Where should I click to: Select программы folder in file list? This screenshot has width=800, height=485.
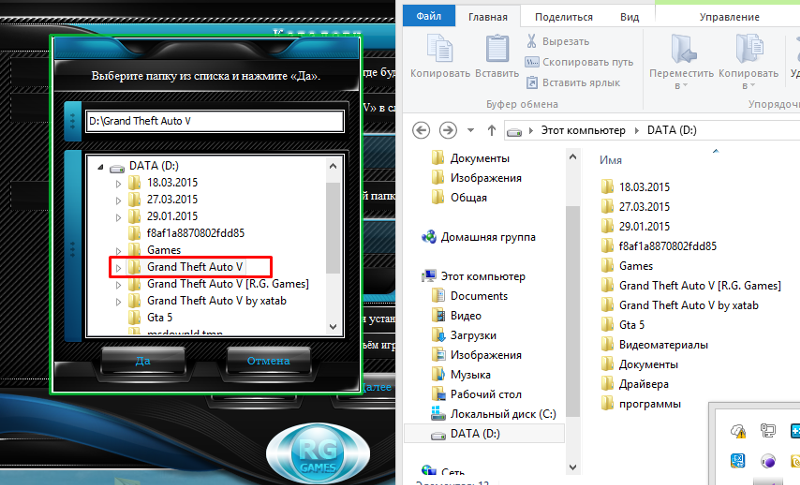tap(641, 404)
